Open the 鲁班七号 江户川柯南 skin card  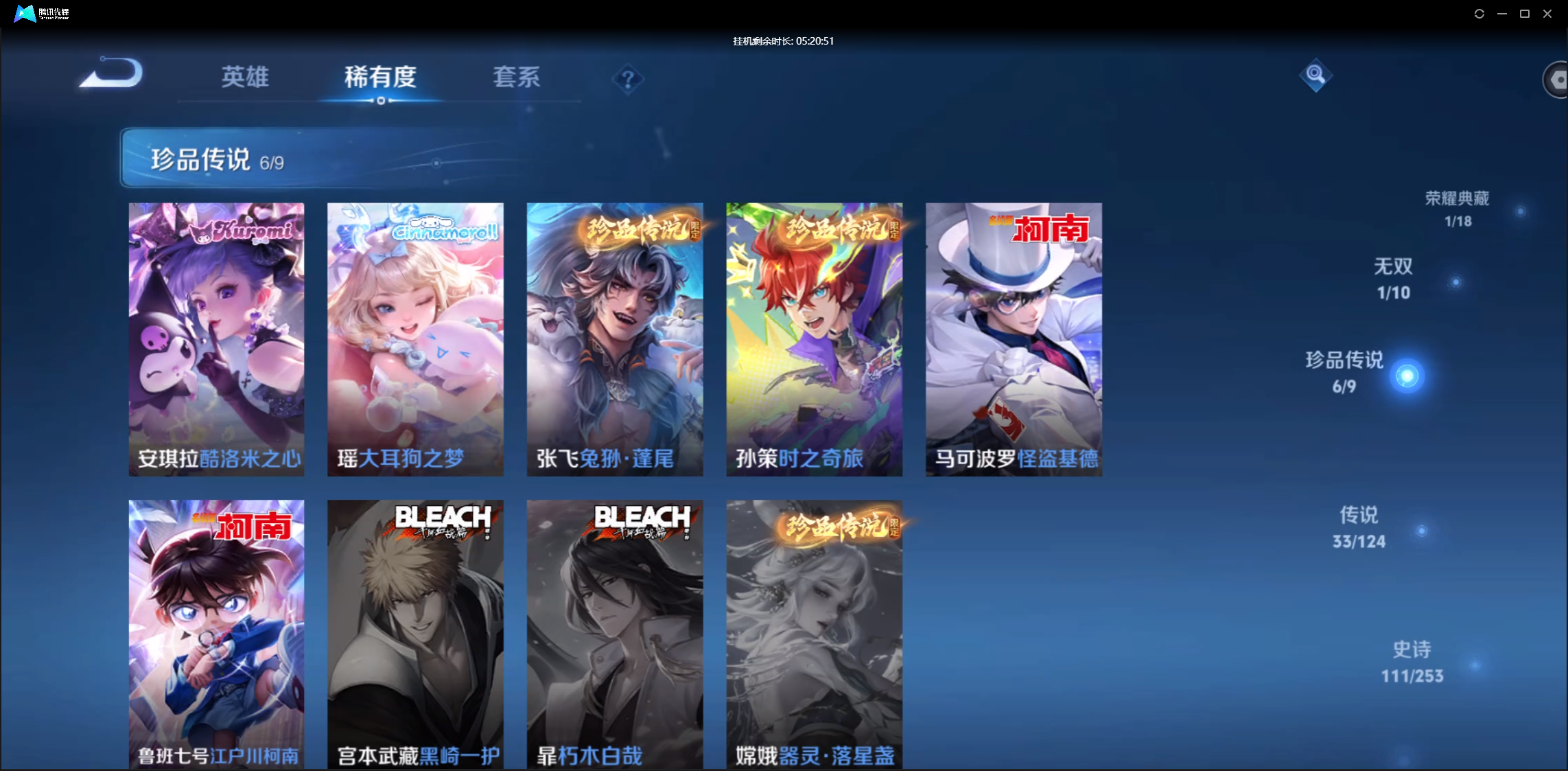216,634
